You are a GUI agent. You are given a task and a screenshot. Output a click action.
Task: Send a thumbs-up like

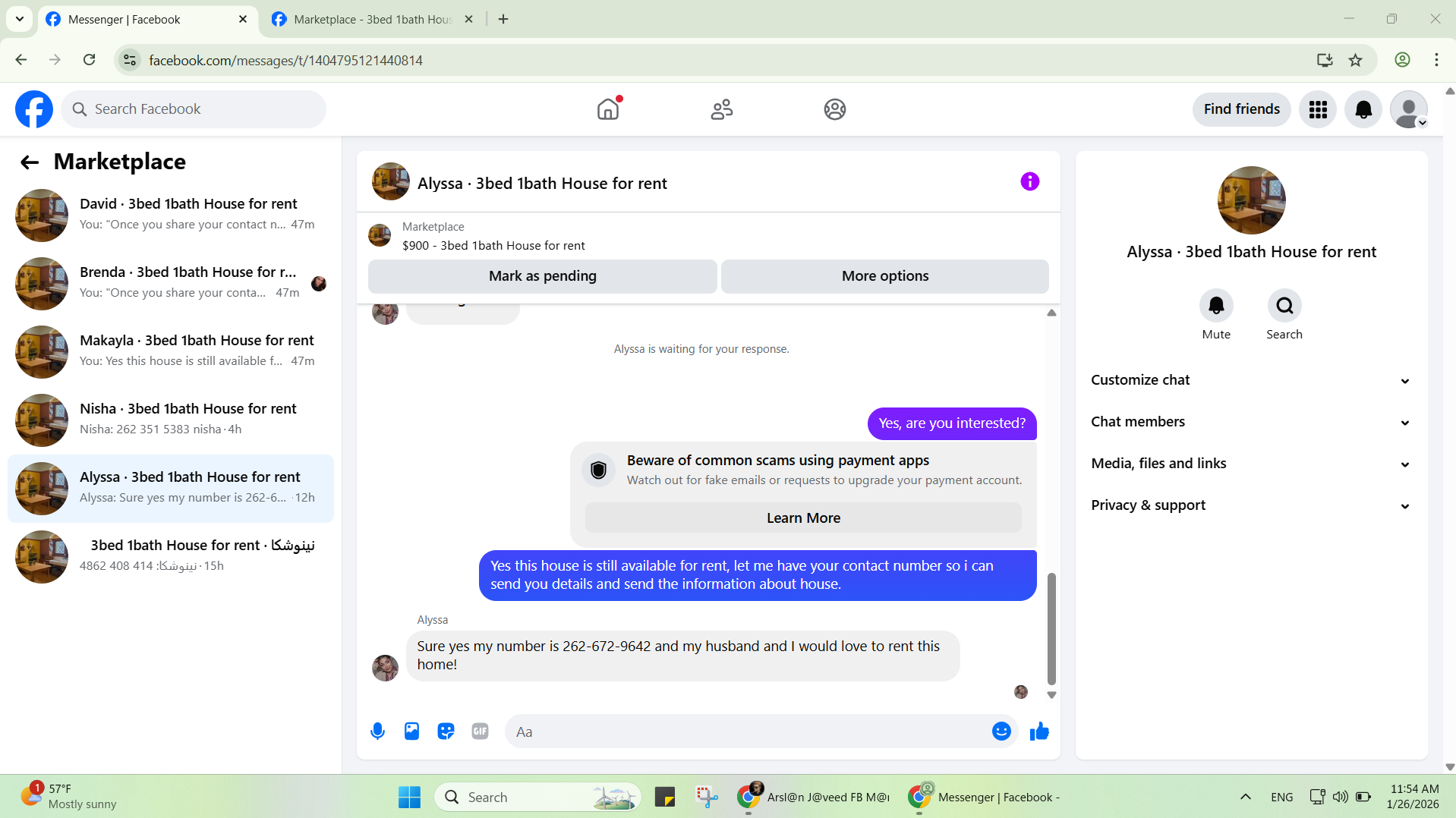(x=1039, y=731)
